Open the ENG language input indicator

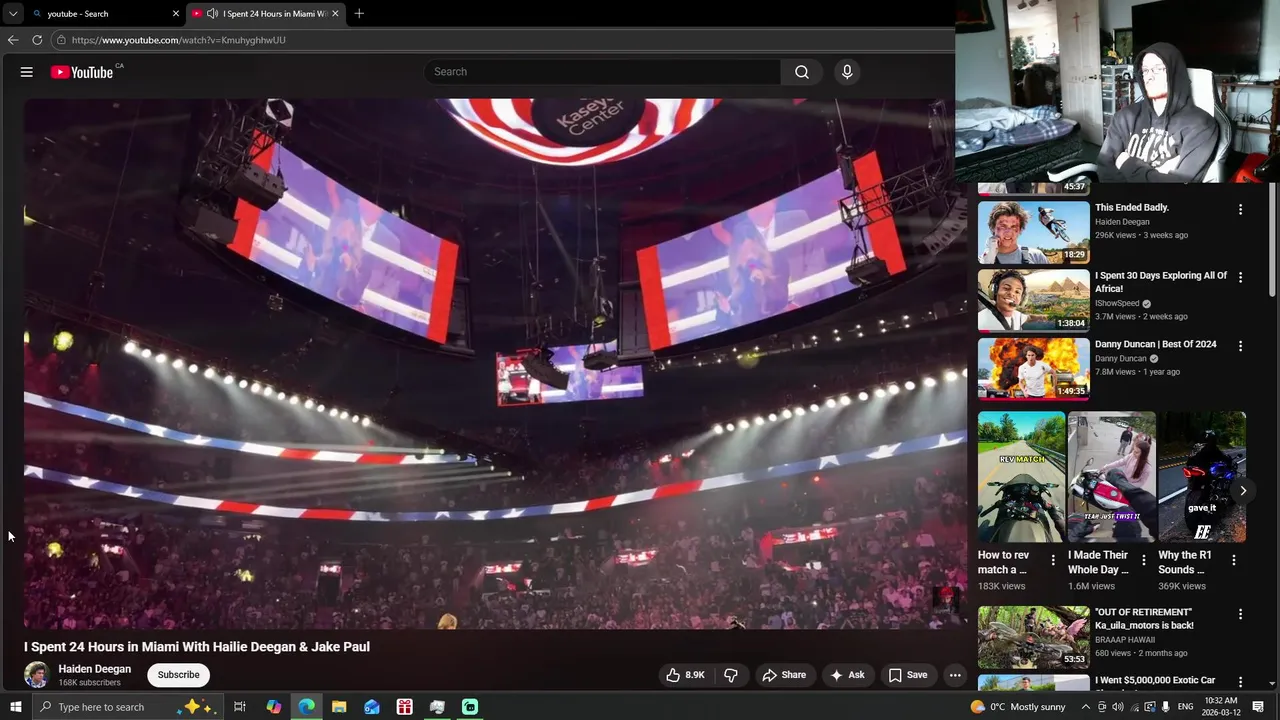[1186, 707]
